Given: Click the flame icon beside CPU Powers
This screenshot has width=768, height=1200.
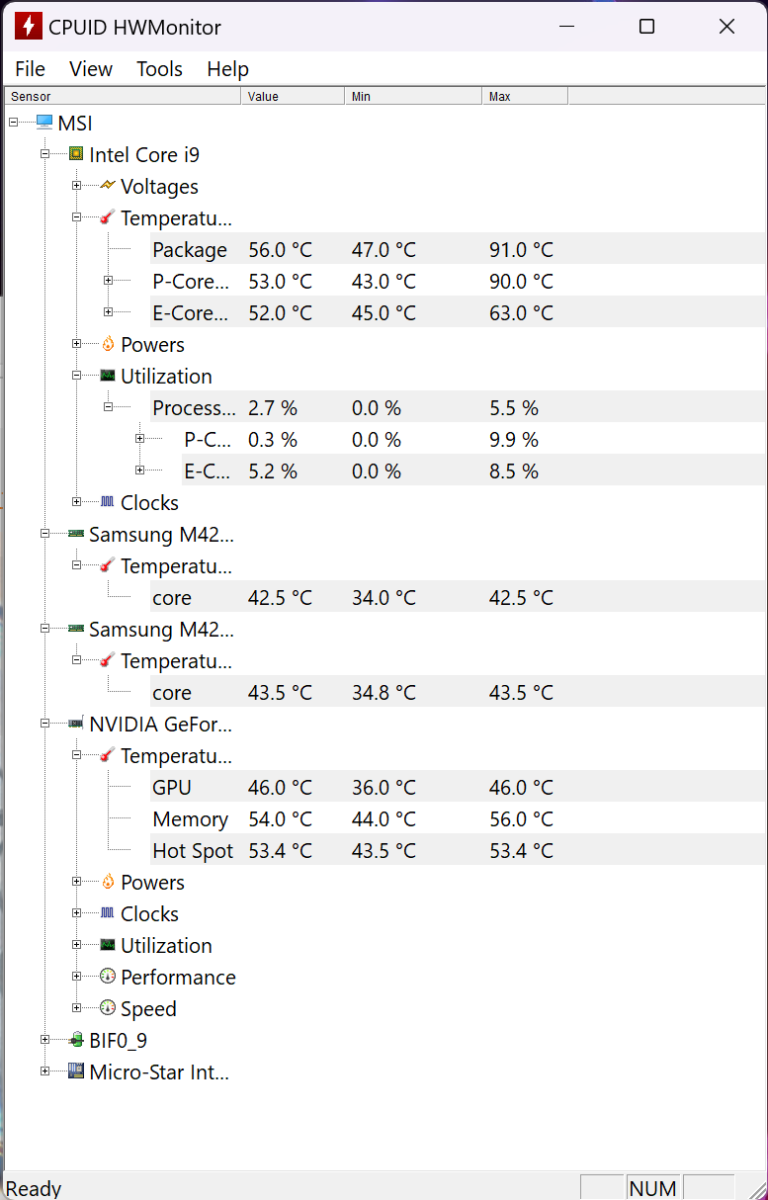Looking at the screenshot, I should (108, 345).
